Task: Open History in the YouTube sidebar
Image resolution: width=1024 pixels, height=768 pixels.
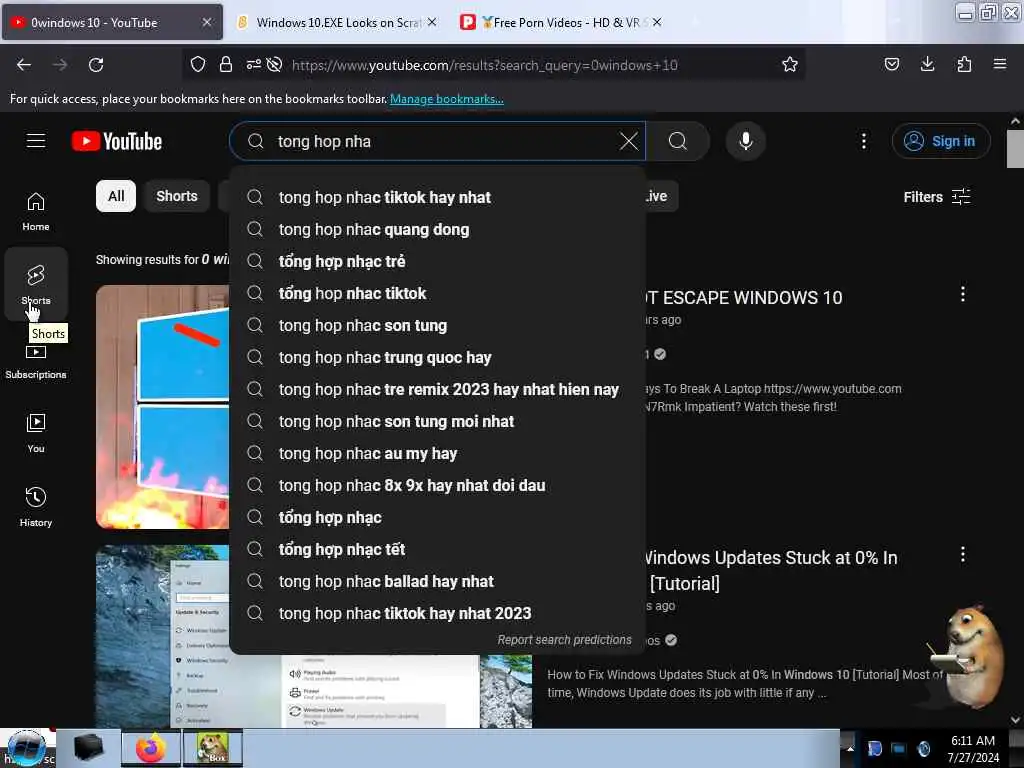Action: [36, 507]
